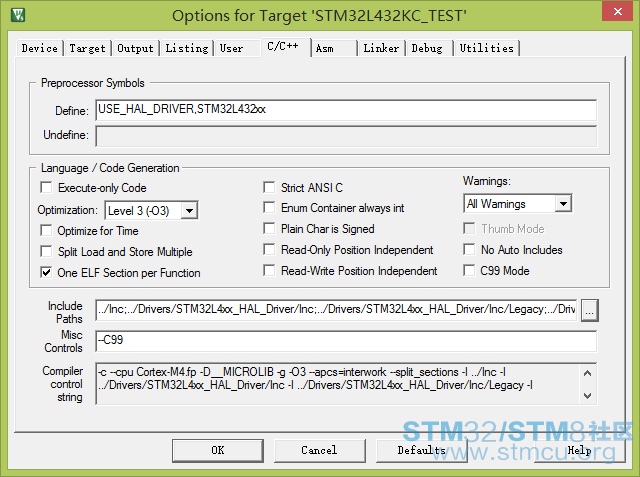Click the Include Paths text field

336,310
